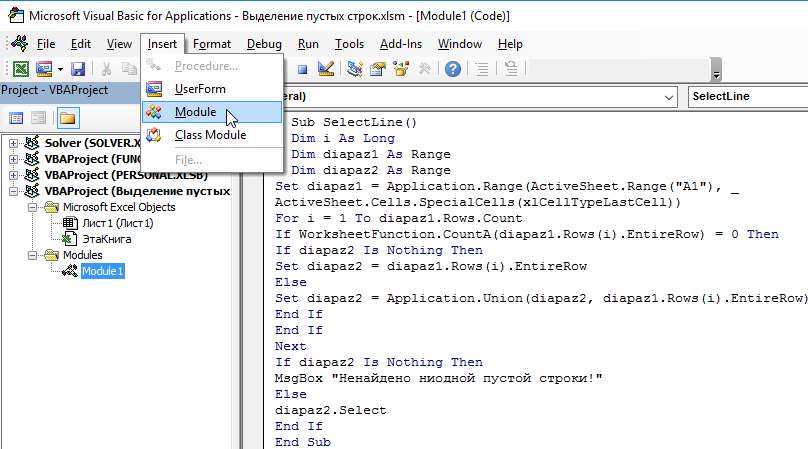Collapse the Microsoft Excel Objects folder
Image resolution: width=808 pixels, height=449 pixels.
[35, 207]
